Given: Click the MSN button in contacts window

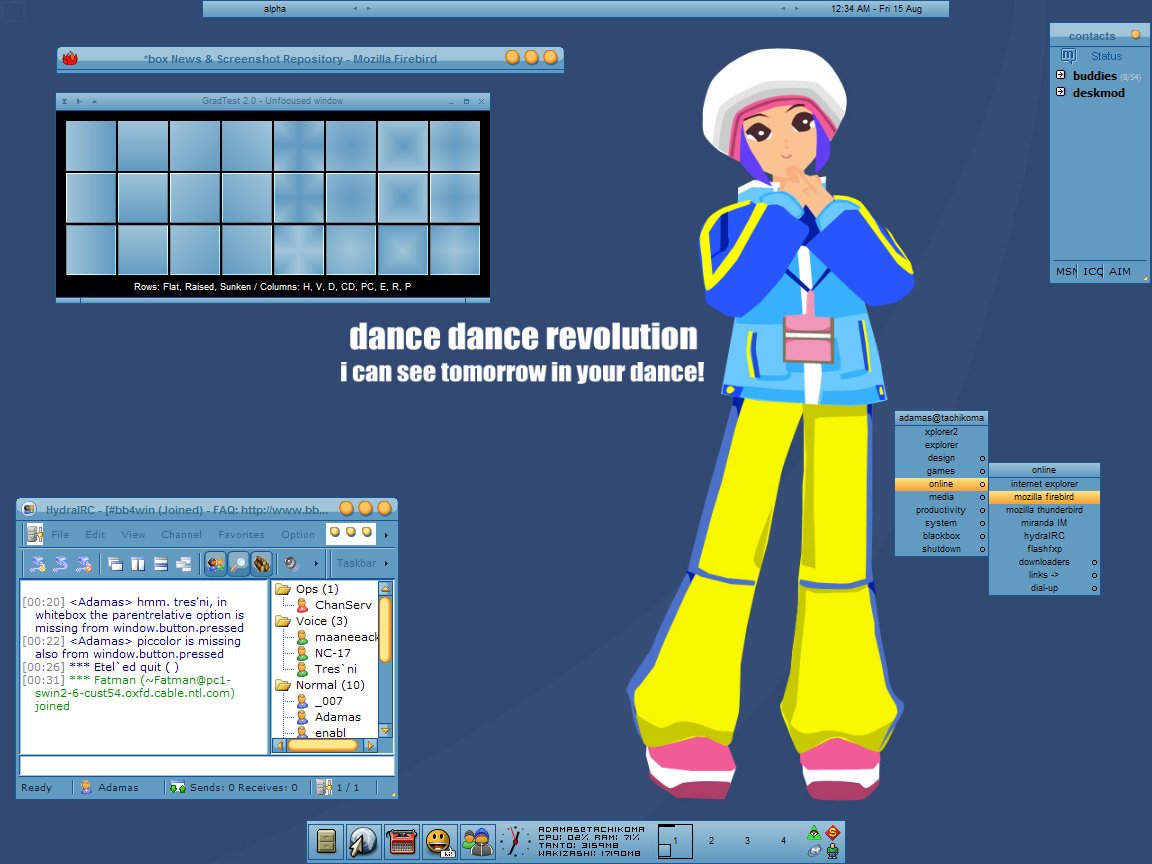Looking at the screenshot, I should [1067, 271].
